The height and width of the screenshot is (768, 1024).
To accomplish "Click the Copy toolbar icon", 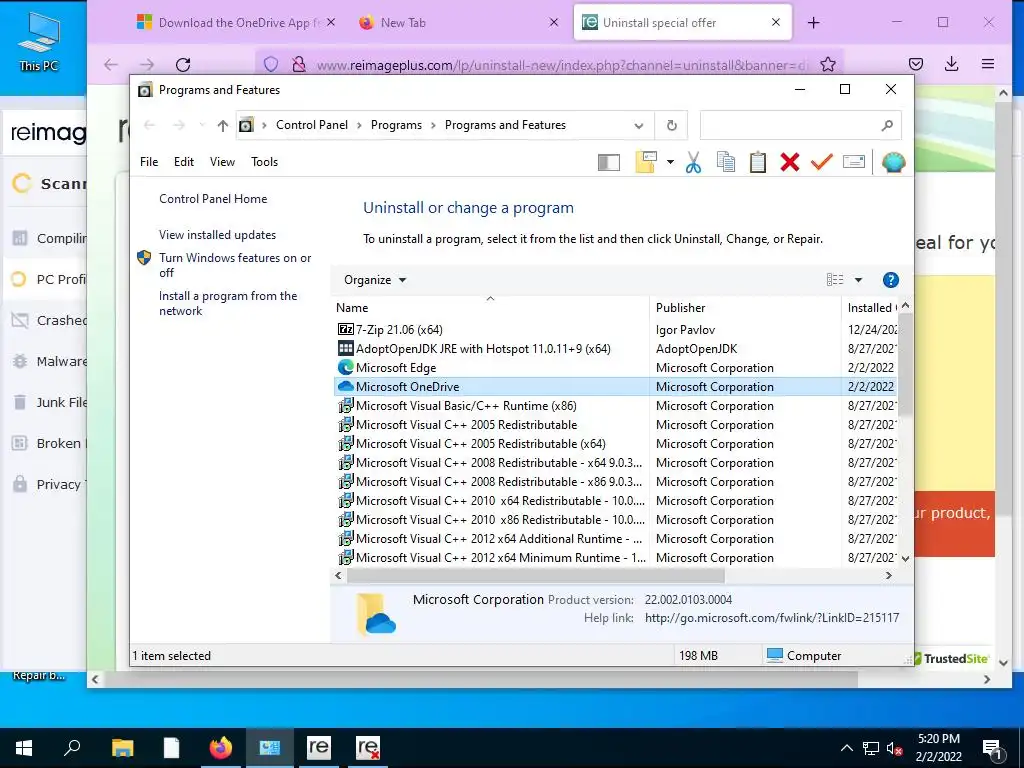I will tap(726, 162).
